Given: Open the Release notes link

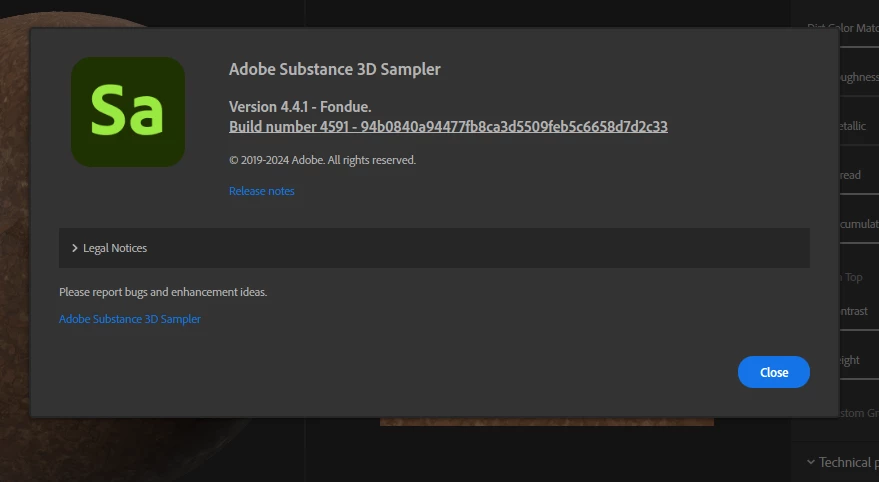Looking at the screenshot, I should [262, 191].
